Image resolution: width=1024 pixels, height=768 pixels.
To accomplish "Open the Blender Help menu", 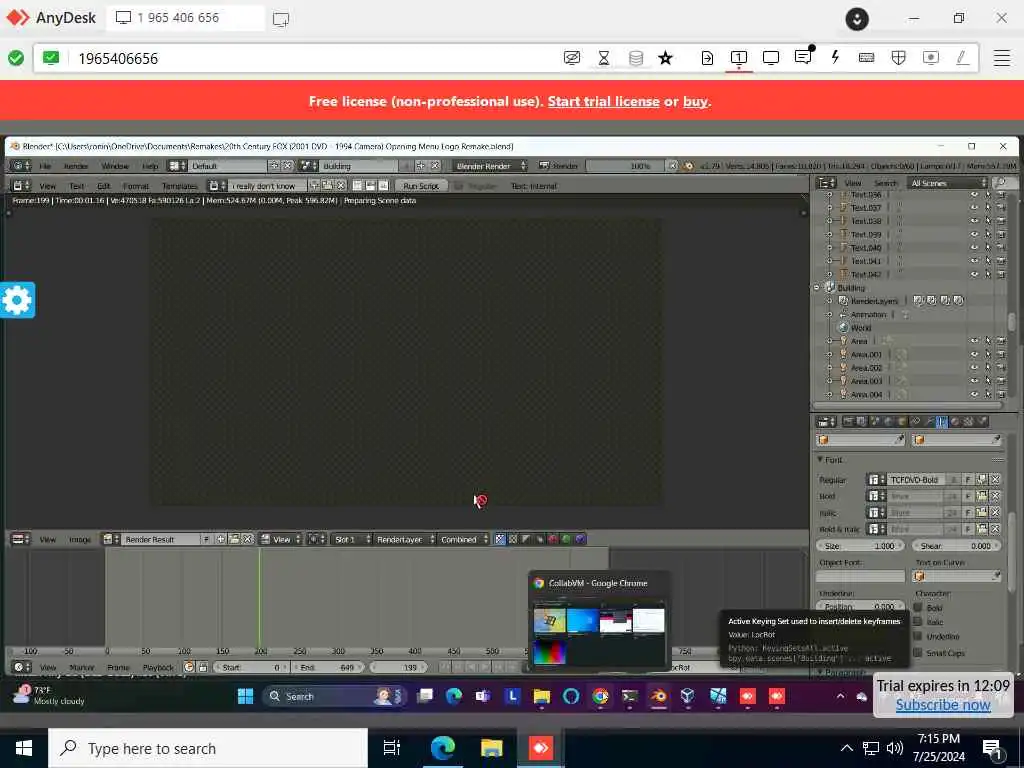I will tap(150, 166).
